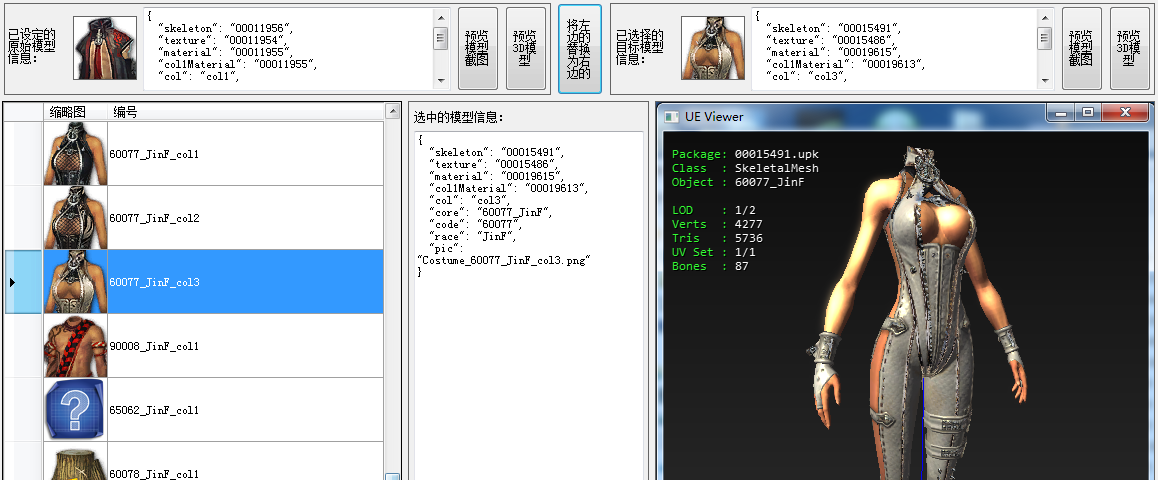1158x480 pixels.
Task: Click the Bones 87 value in UE Viewer
Action: 741,267
